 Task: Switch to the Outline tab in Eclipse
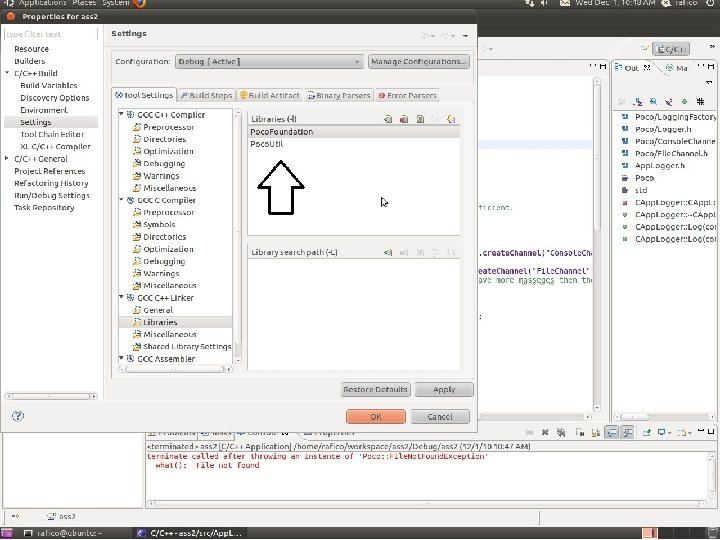[632, 68]
